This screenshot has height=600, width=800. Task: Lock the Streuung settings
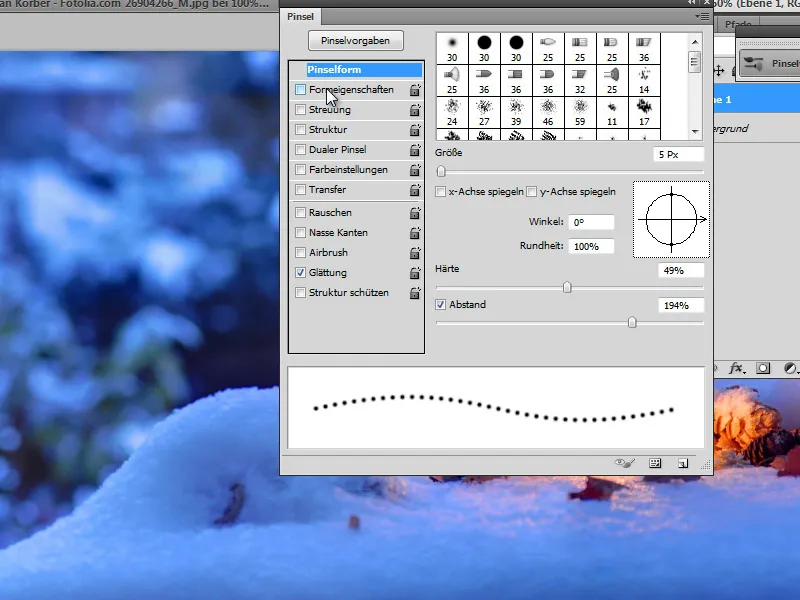click(415, 110)
